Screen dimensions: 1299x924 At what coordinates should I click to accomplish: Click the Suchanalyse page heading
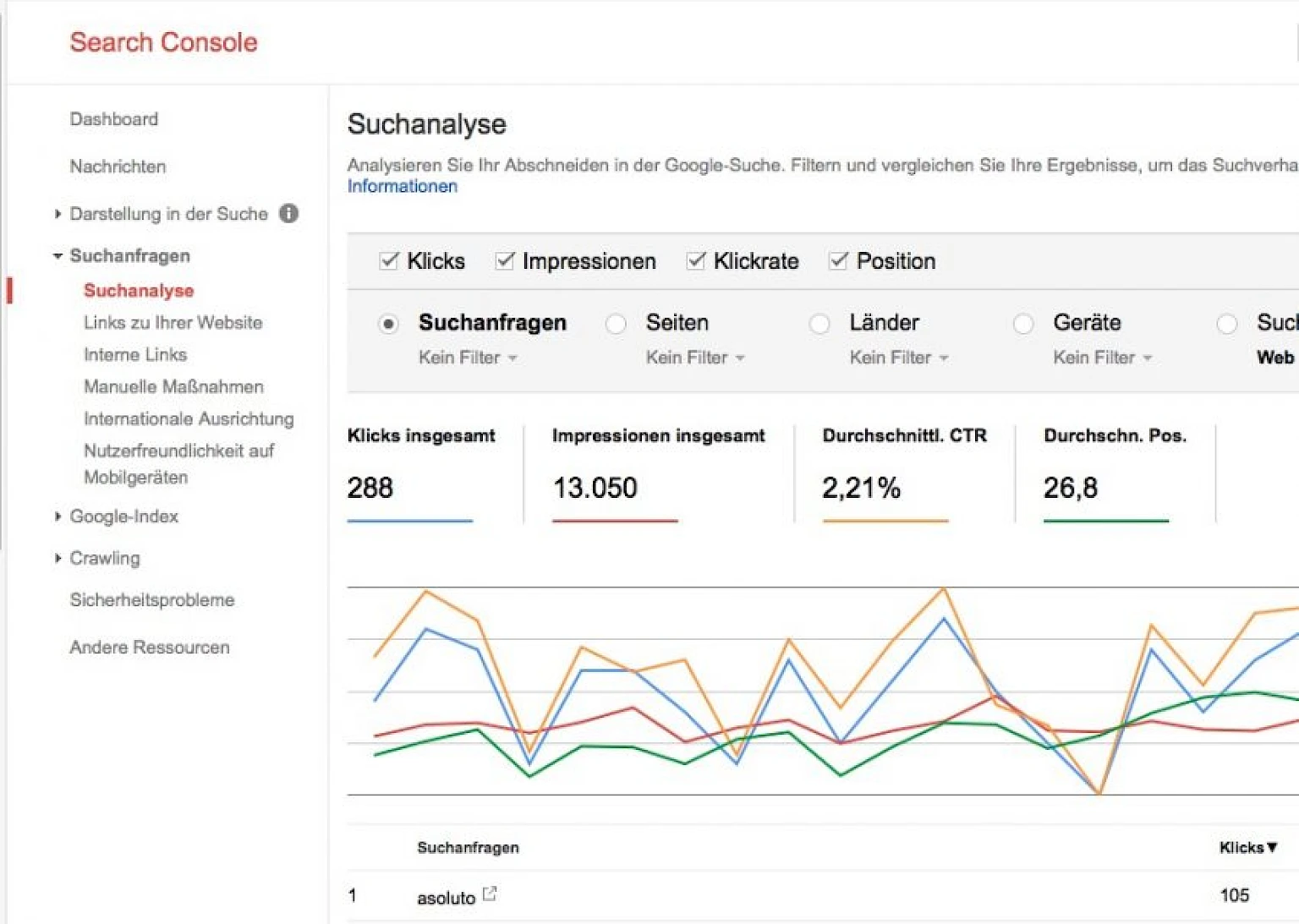427,124
